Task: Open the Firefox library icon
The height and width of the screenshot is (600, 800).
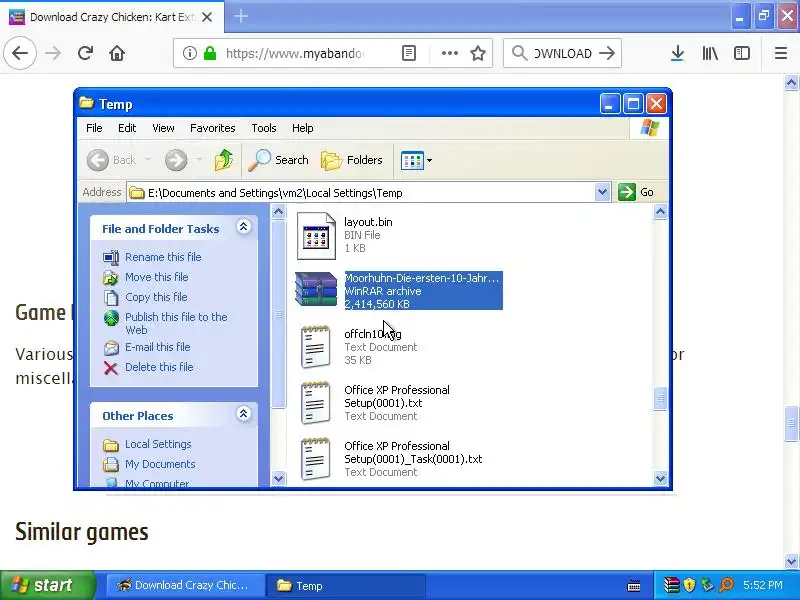Action: coord(710,53)
